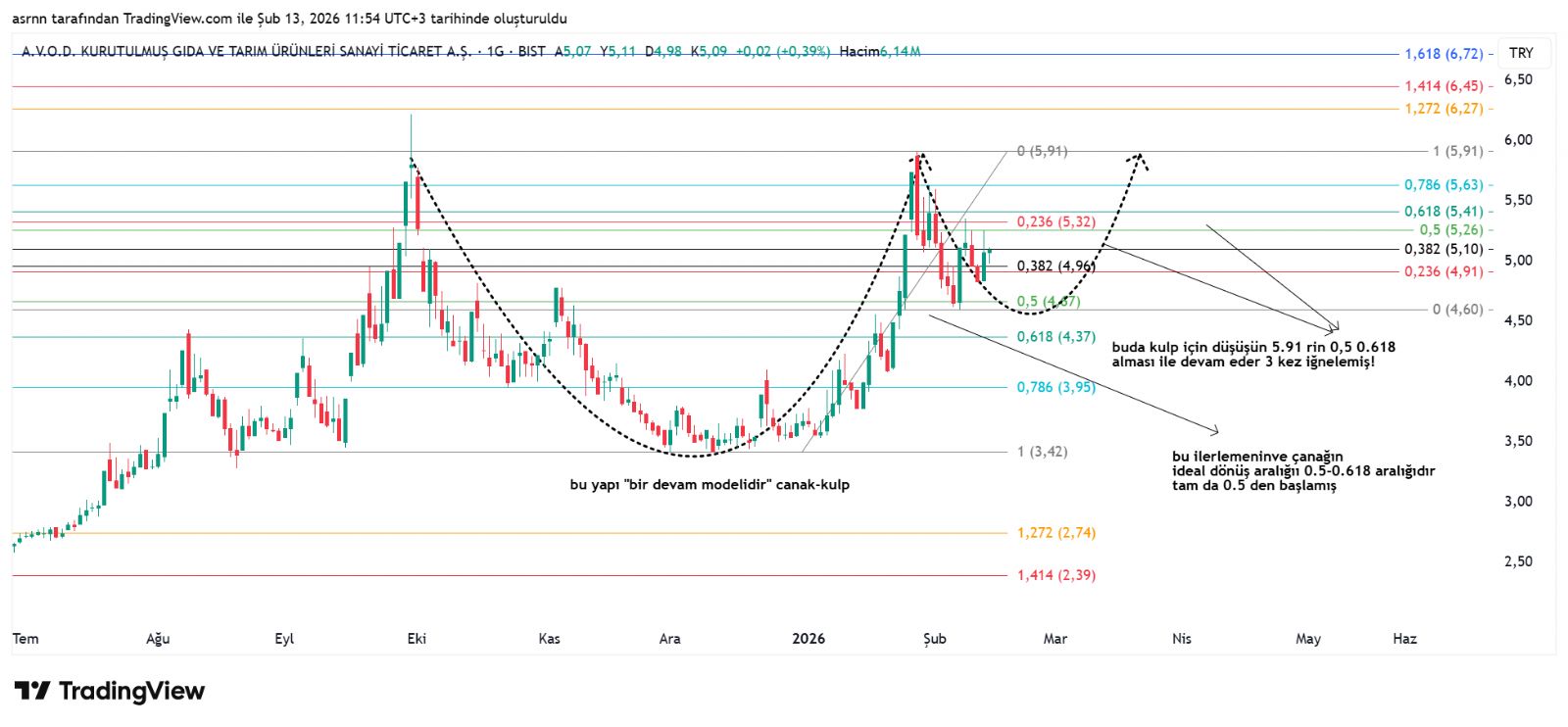Click the Şub month label on time axis
The height and width of the screenshot is (727, 1568).
coord(935,639)
